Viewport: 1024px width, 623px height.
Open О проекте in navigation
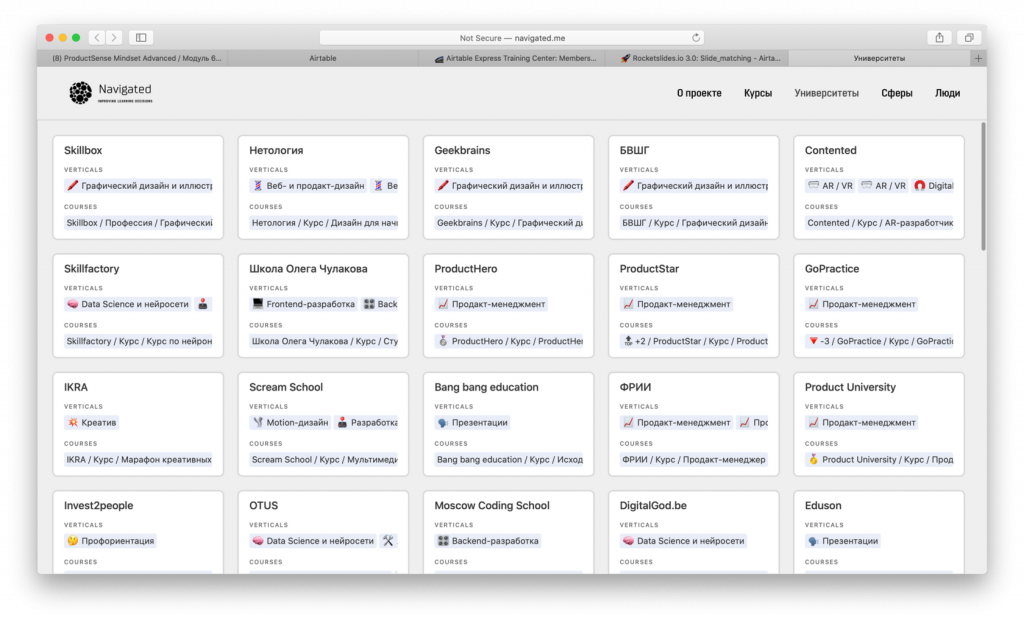699,93
